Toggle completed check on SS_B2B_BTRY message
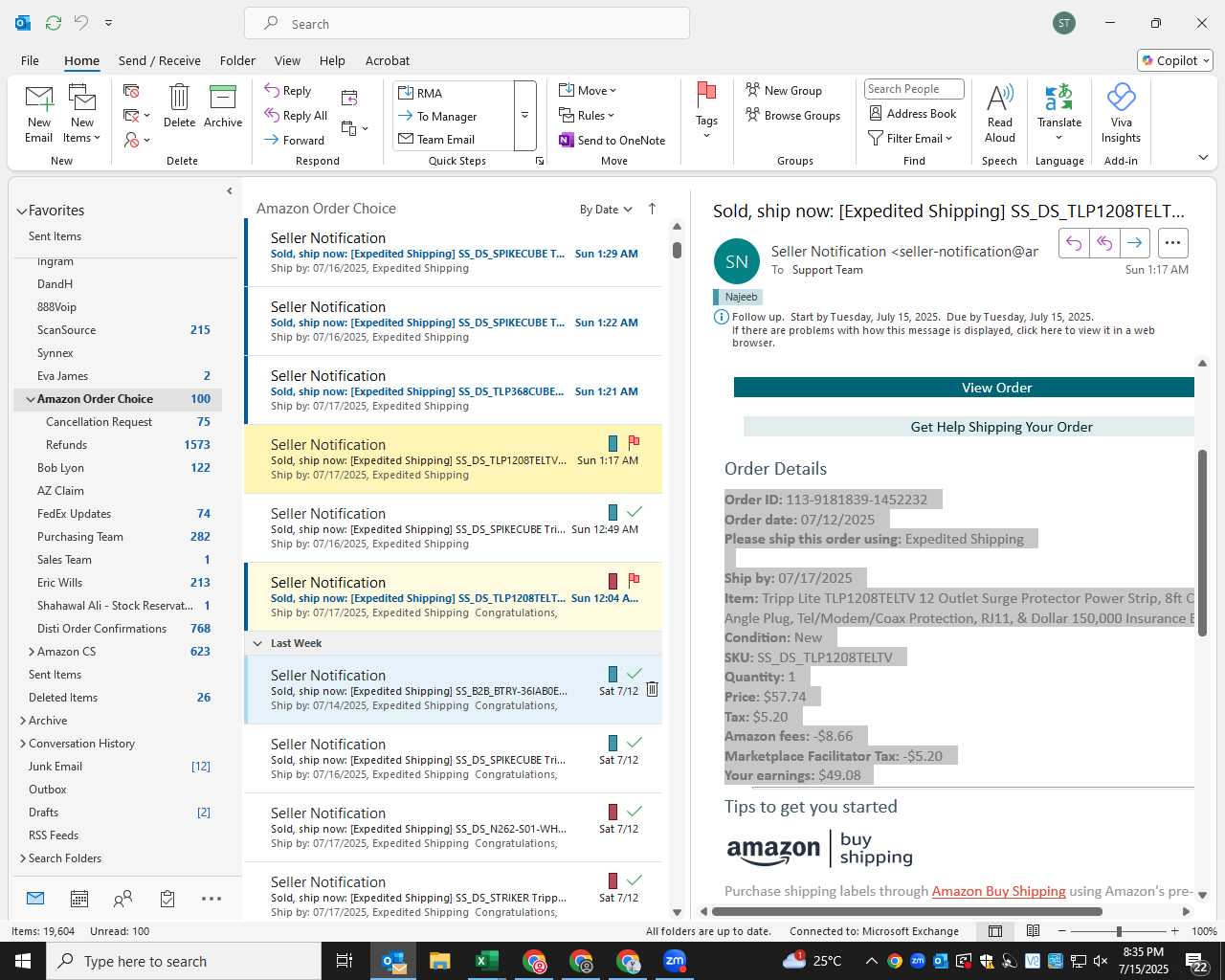Image resolution: width=1225 pixels, height=980 pixels. pos(634,674)
